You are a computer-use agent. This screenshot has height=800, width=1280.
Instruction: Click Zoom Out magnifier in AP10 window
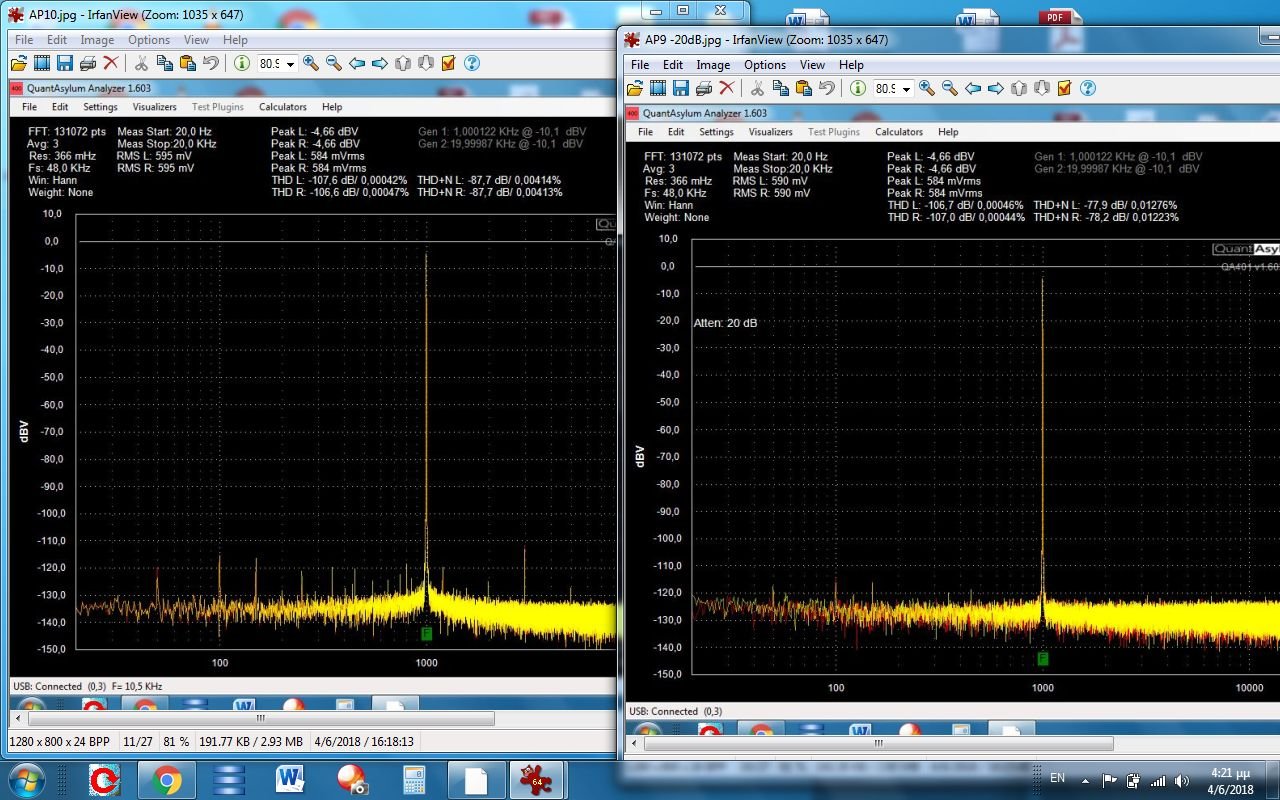click(x=334, y=63)
